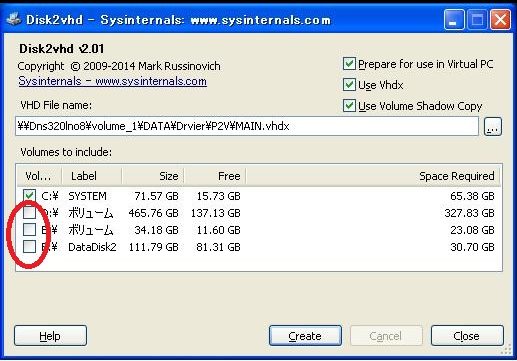
Task: Check the 34.18 GB volume checkbox
Action: (29, 230)
